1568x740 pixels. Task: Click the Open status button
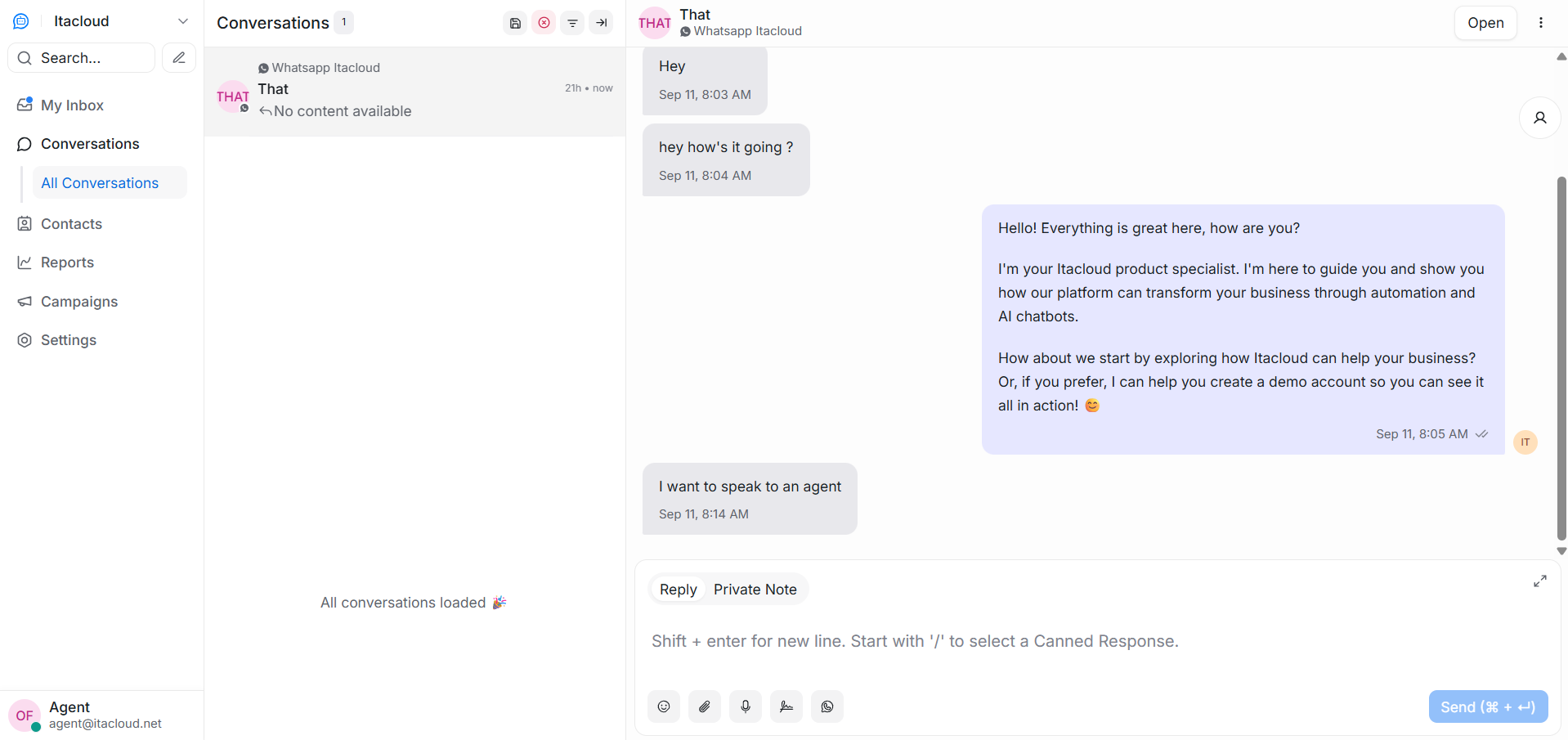pyautogui.click(x=1485, y=23)
